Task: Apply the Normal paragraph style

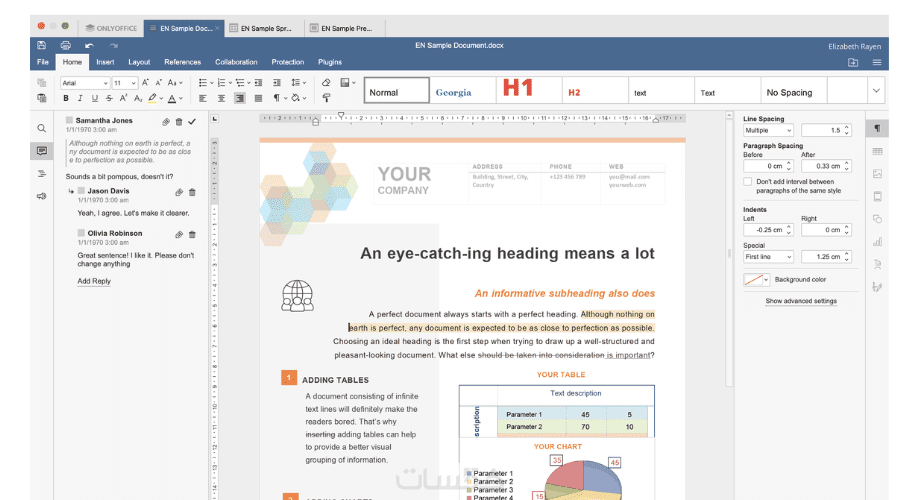Action: [397, 90]
